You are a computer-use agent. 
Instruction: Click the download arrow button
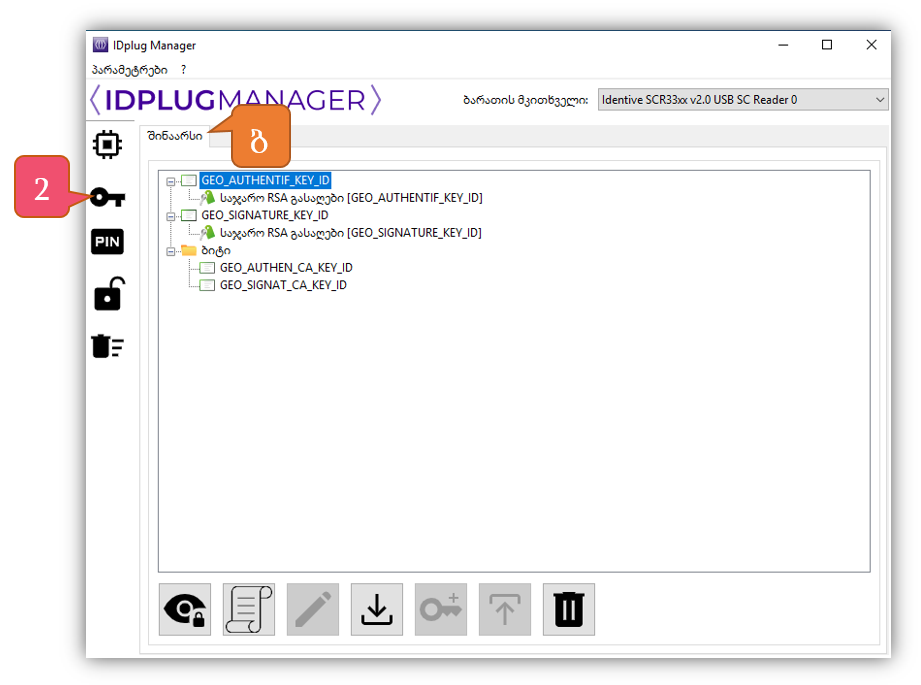[377, 609]
